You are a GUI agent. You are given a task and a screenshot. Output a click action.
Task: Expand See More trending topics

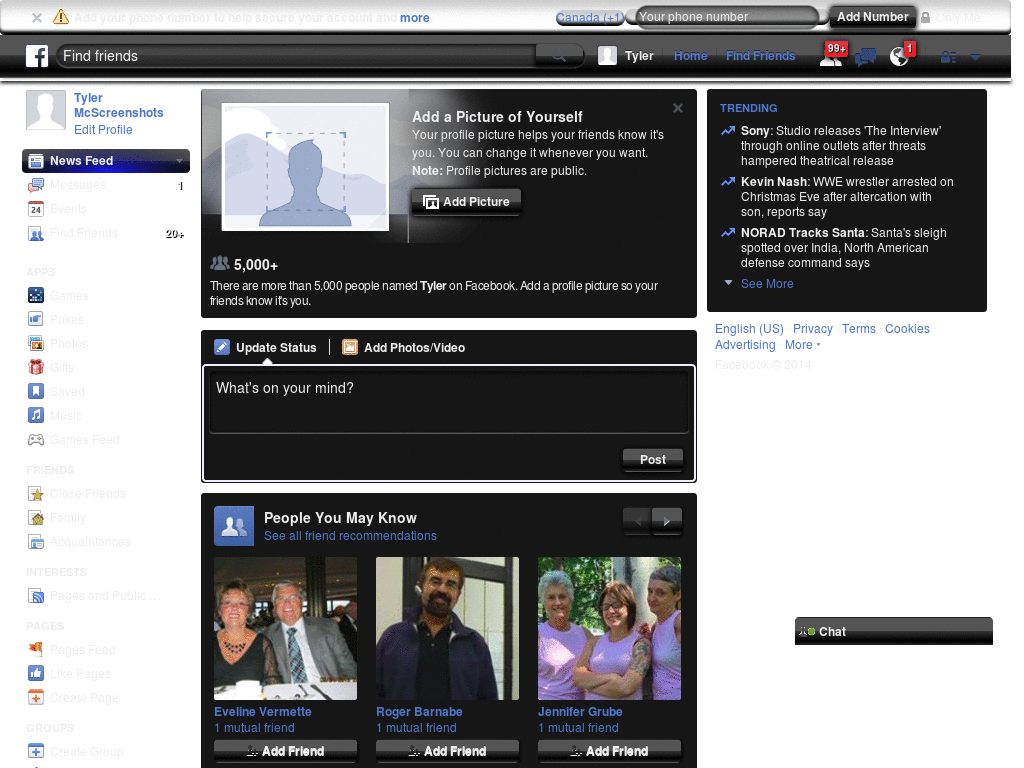[x=767, y=283]
